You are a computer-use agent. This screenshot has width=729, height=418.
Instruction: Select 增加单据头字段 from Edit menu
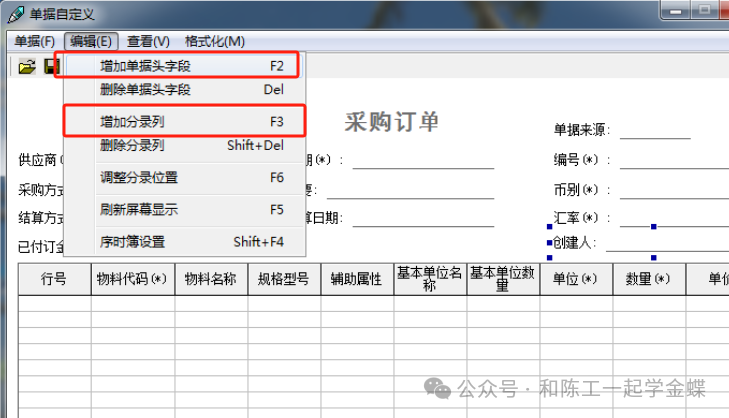[x=145, y=66]
